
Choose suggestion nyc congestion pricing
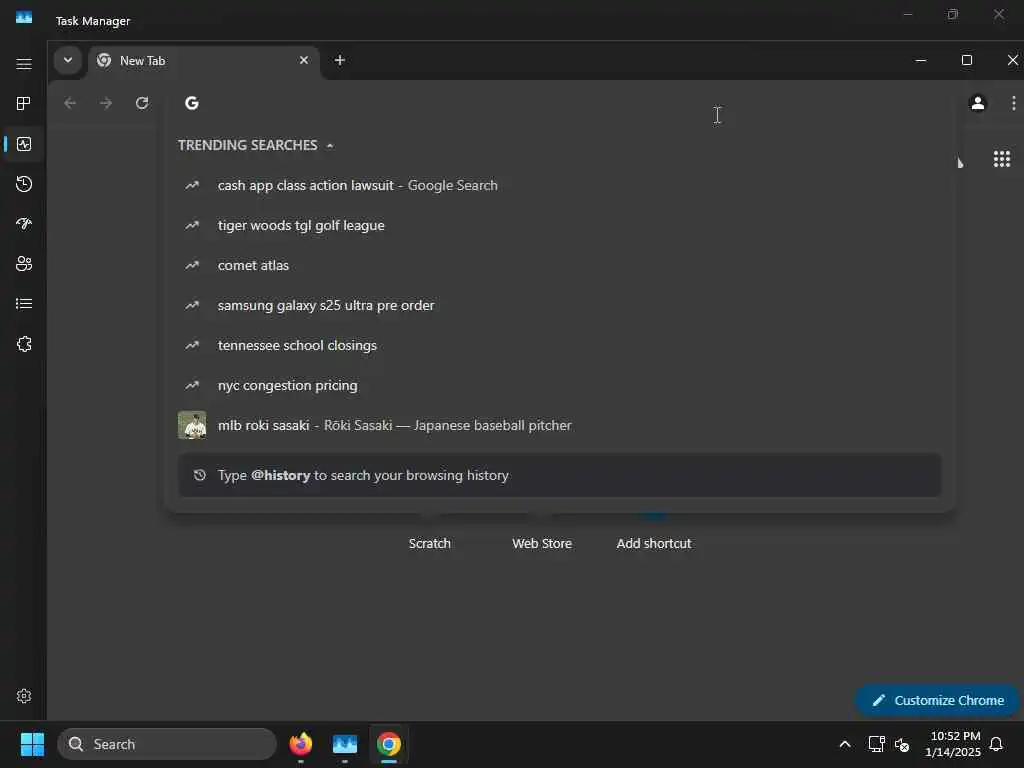tap(560, 385)
